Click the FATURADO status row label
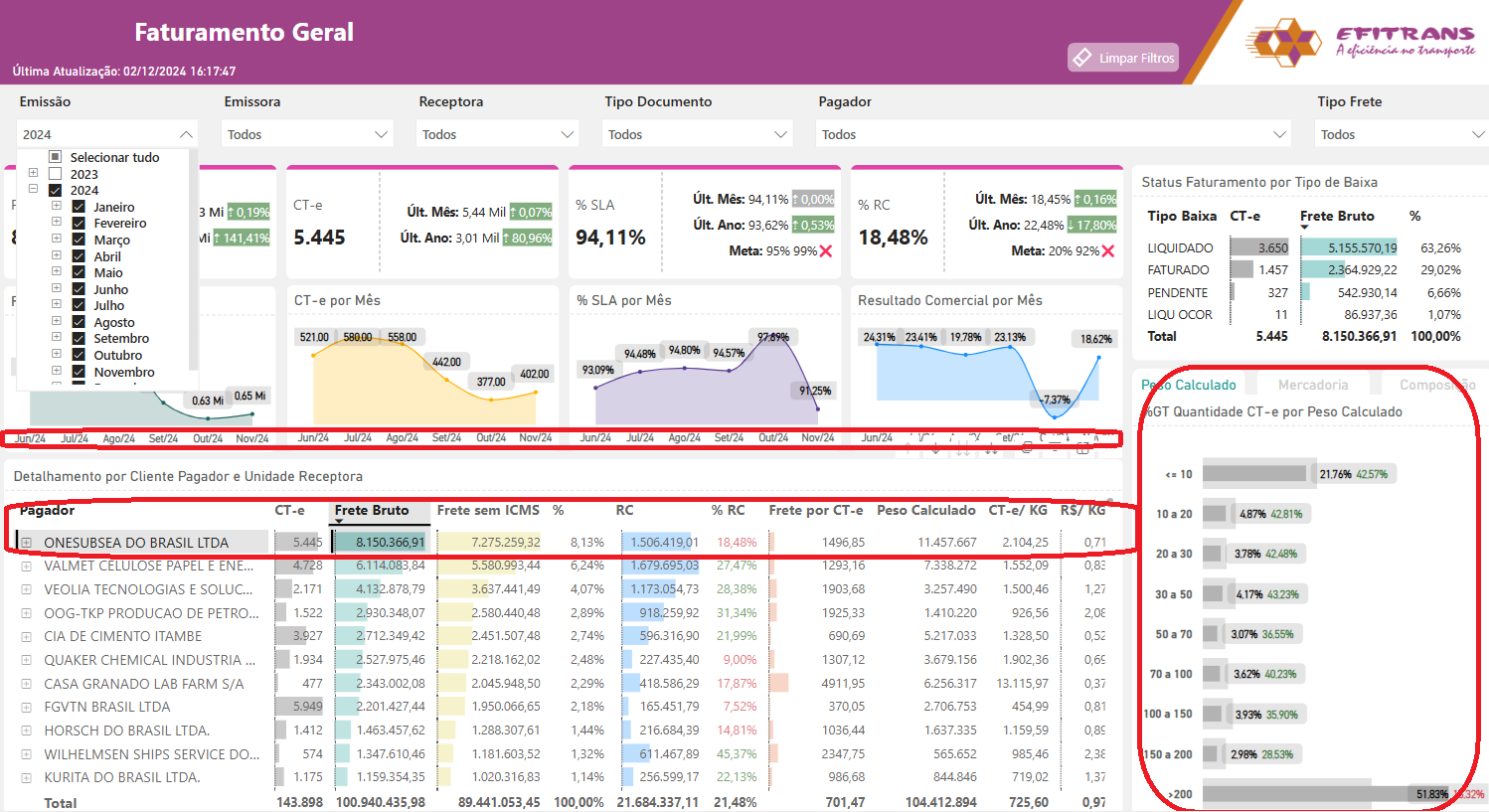1489x812 pixels. pos(1179,270)
